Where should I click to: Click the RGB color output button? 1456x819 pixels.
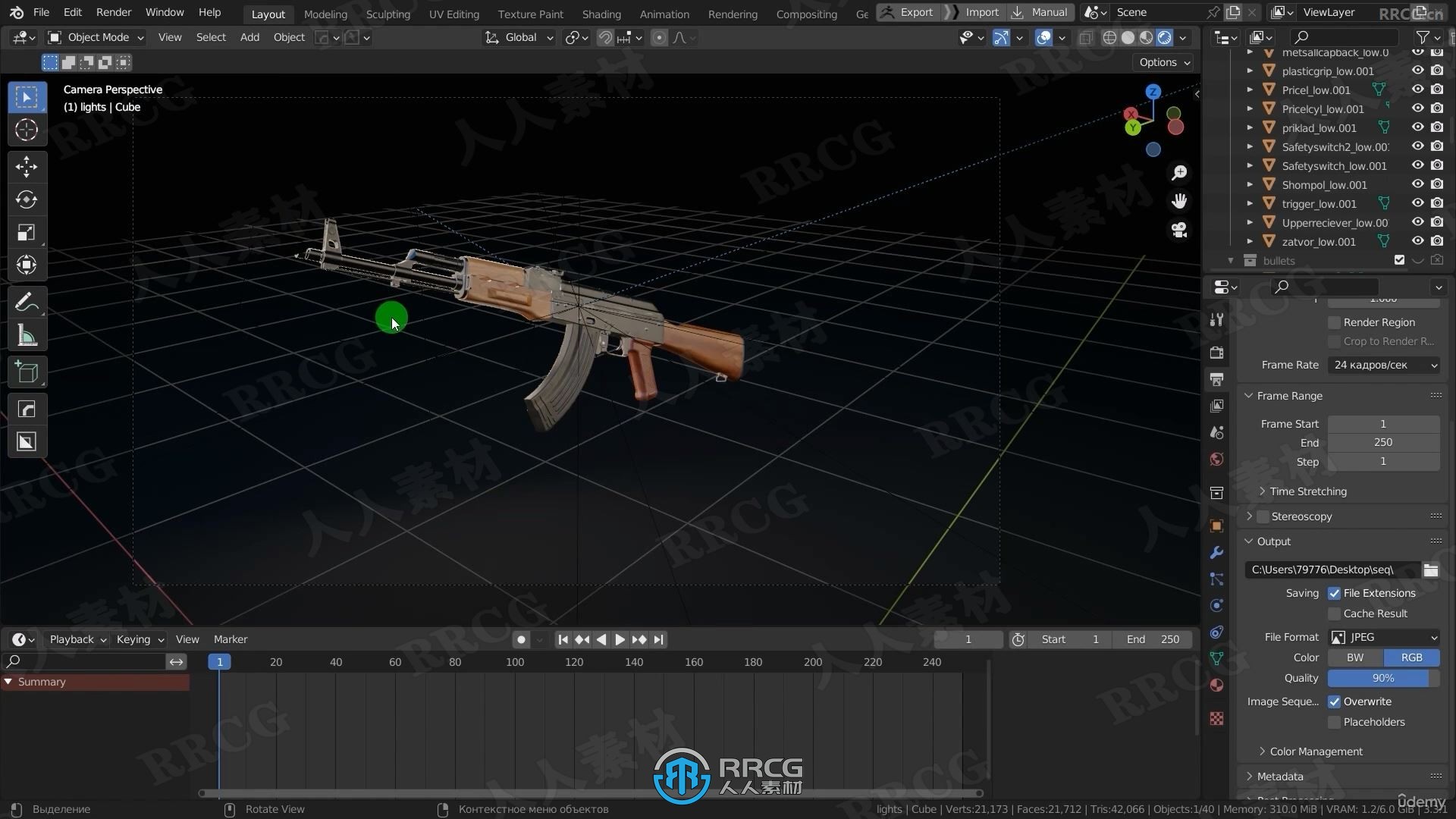point(1411,657)
